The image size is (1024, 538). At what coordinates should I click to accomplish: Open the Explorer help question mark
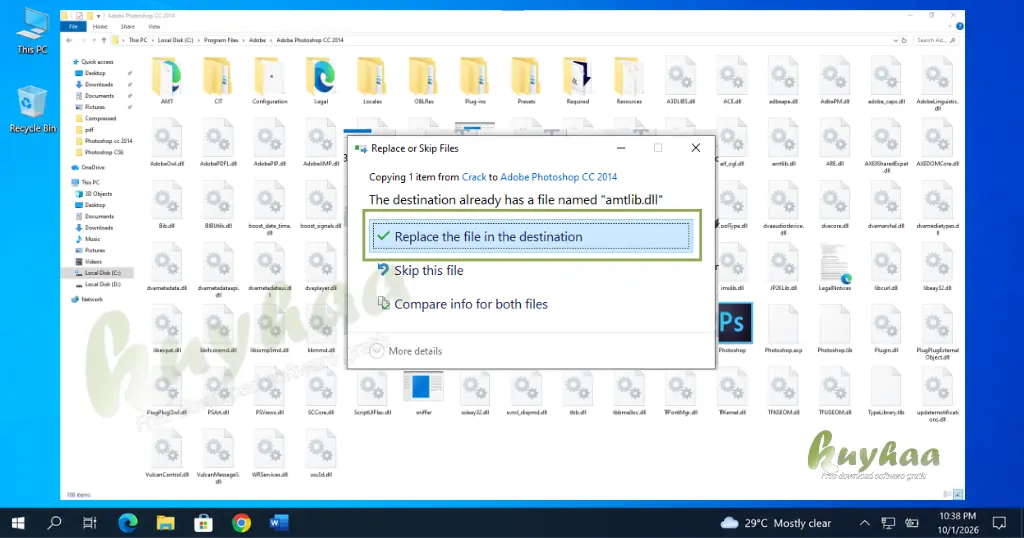(959, 27)
